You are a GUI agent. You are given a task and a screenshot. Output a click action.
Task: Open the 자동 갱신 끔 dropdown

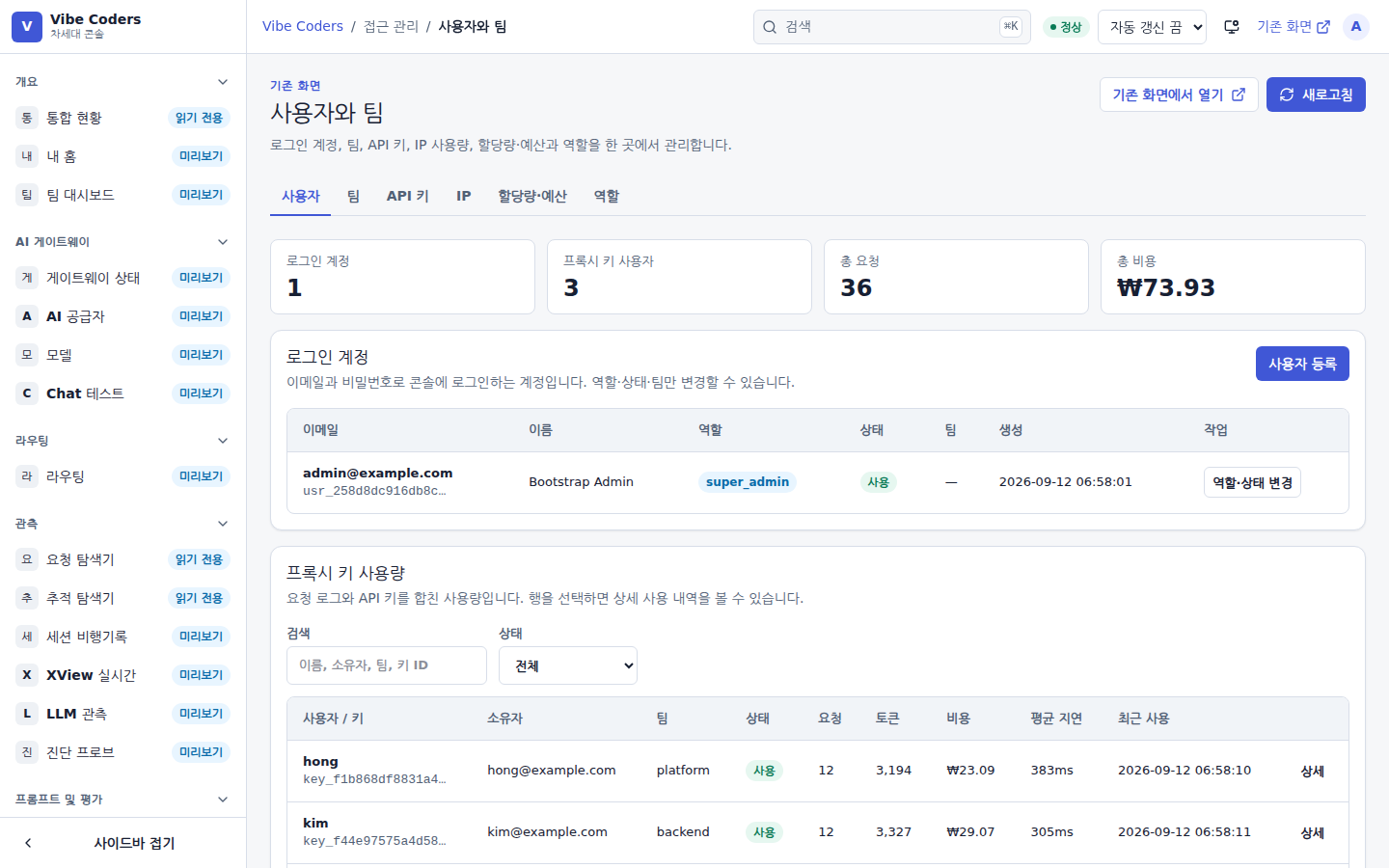click(1152, 27)
